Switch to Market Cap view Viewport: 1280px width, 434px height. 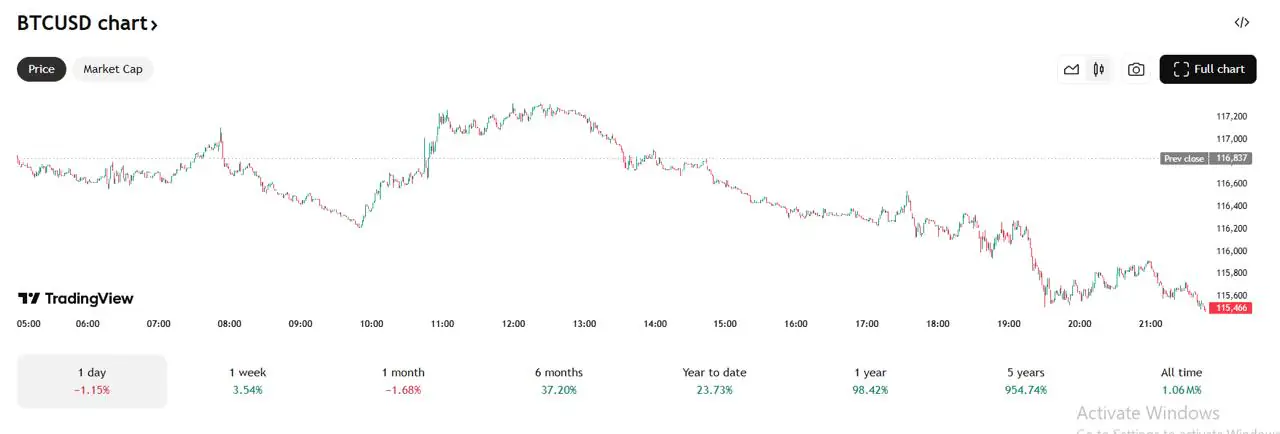(x=113, y=69)
